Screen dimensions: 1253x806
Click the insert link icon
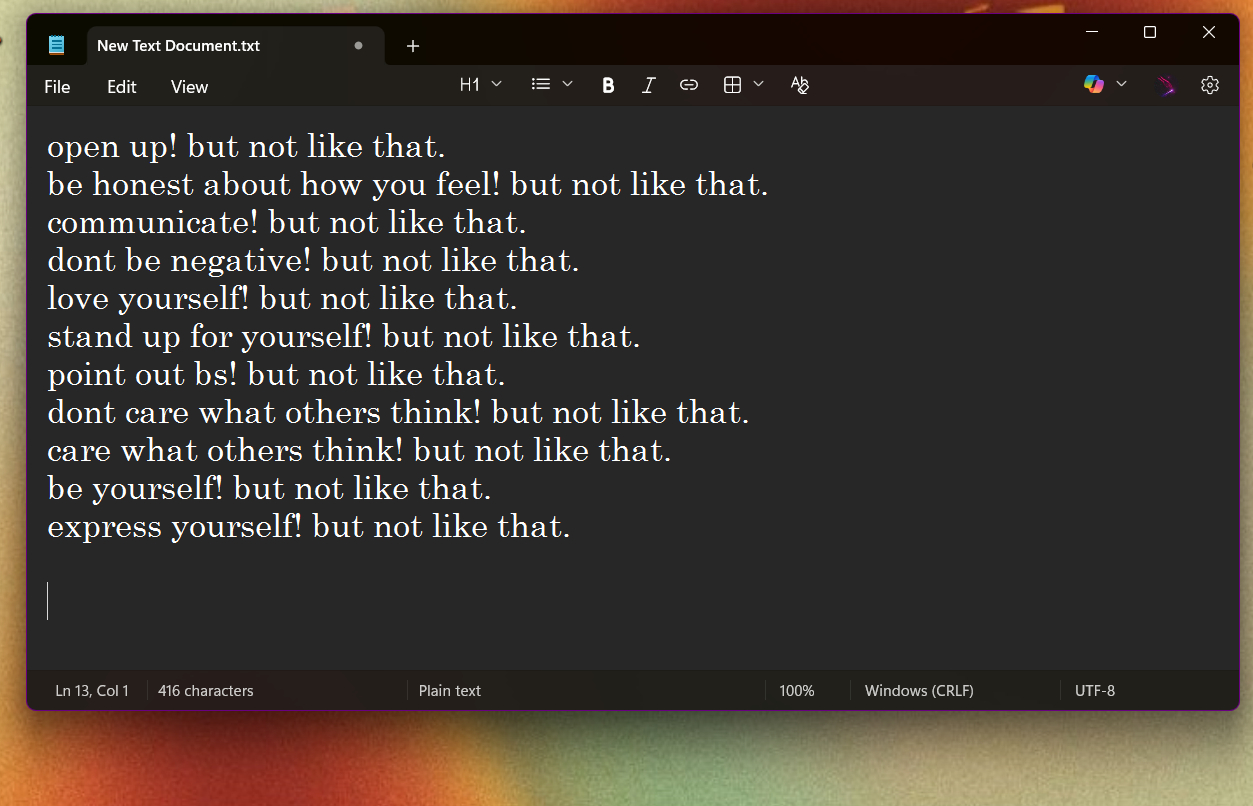[689, 86]
